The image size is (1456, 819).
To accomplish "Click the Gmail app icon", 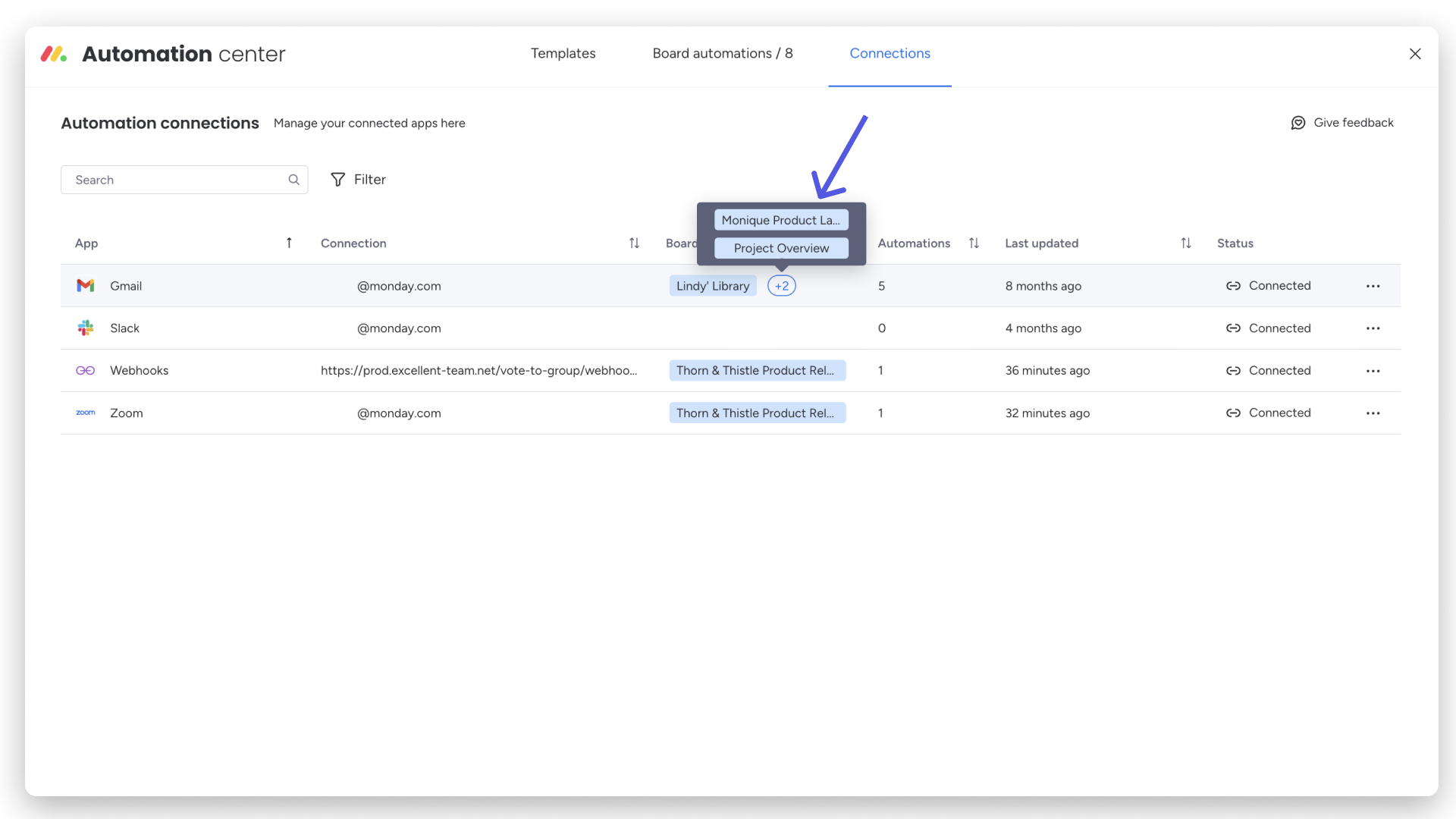I will (x=86, y=286).
